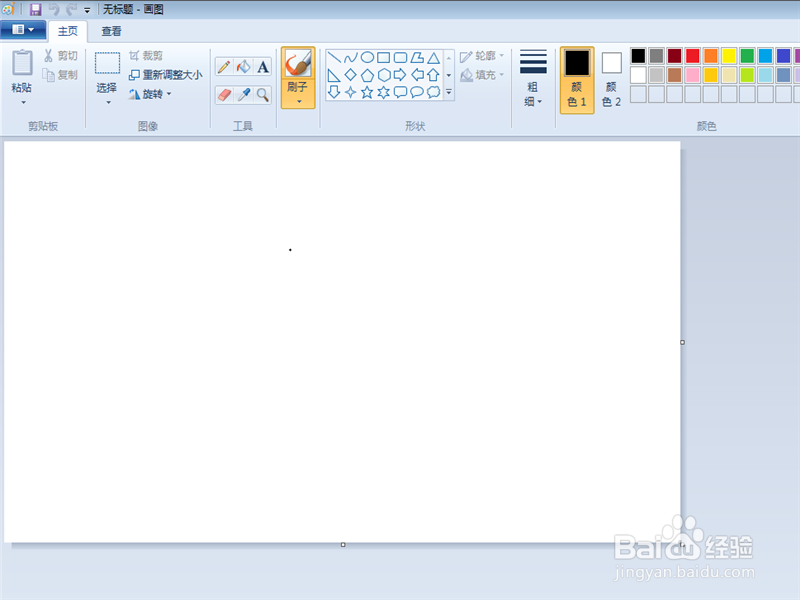Click the canvas bottom-edge resize handle

(x=343, y=544)
